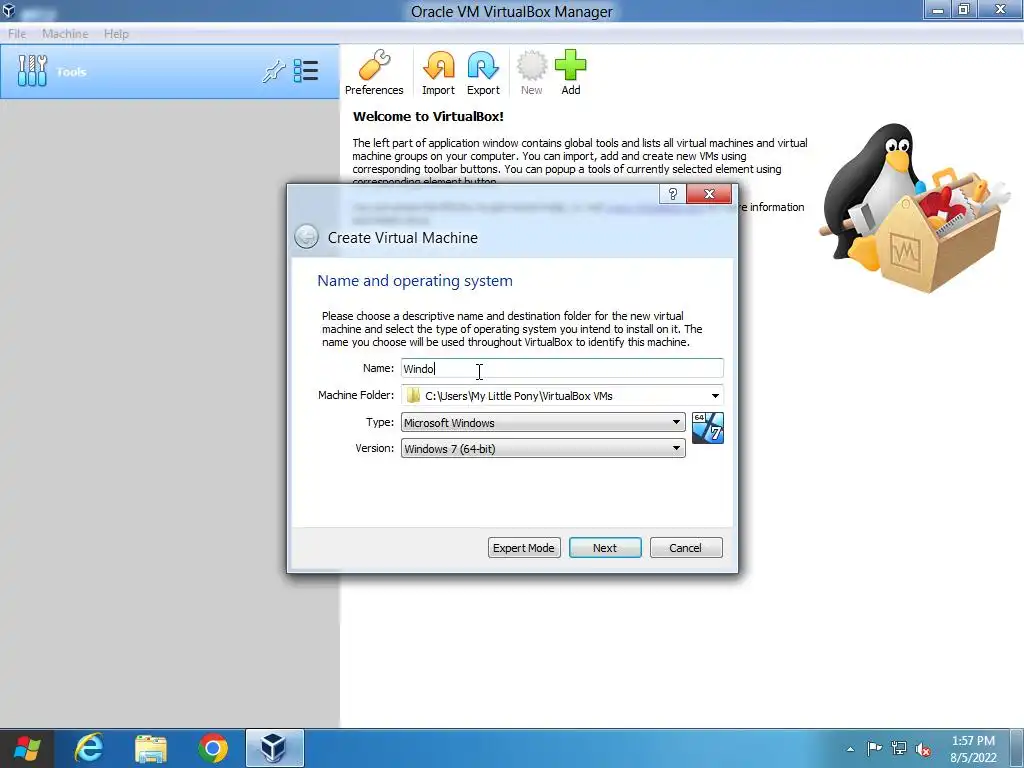Launch Google Chrome from taskbar
The width and height of the screenshot is (1024, 768).
pyautogui.click(x=213, y=748)
